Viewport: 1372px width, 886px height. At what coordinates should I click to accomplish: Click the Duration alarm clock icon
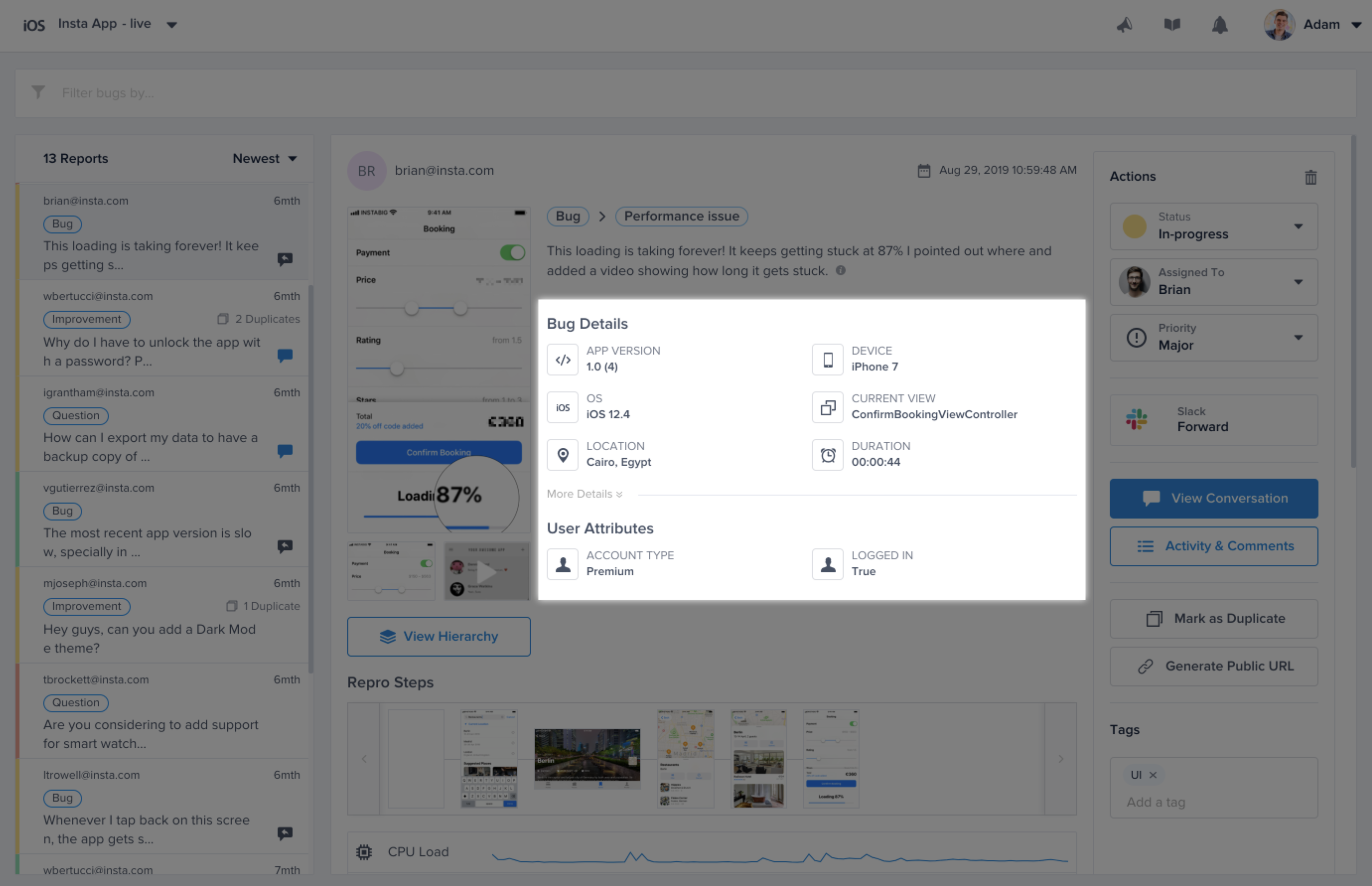tap(828, 455)
